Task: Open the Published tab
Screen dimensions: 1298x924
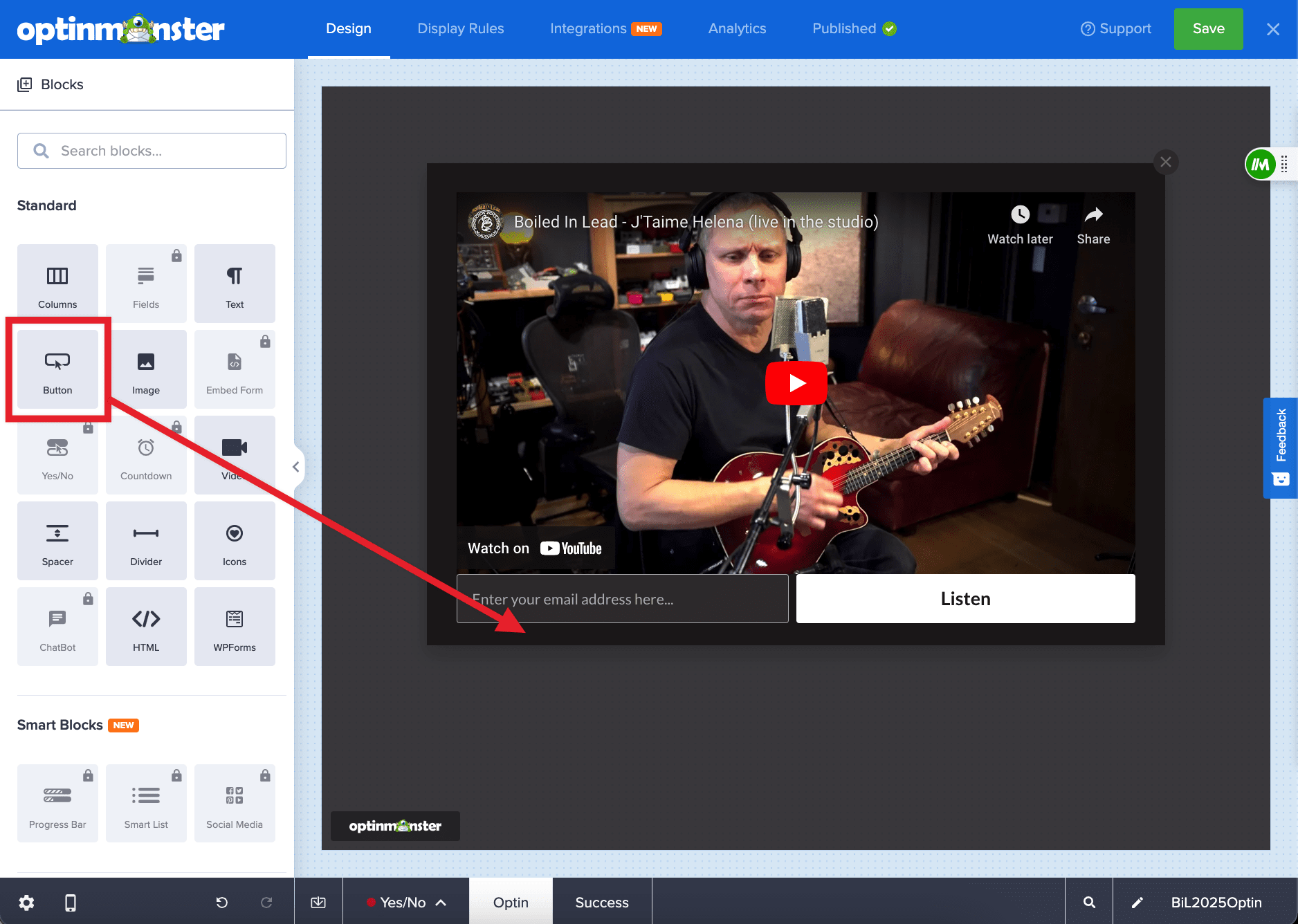Action: 854,29
